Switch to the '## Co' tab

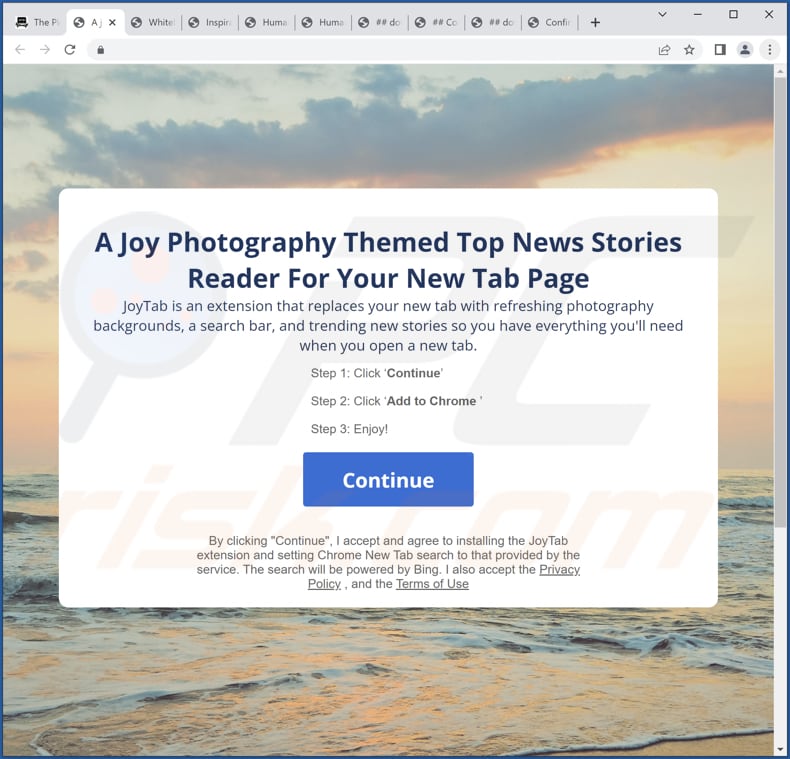point(436,22)
